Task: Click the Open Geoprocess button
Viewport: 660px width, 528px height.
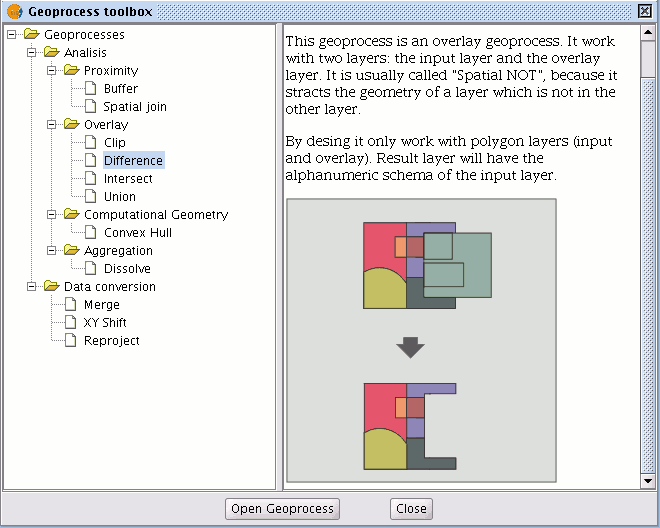Action: (x=282, y=509)
